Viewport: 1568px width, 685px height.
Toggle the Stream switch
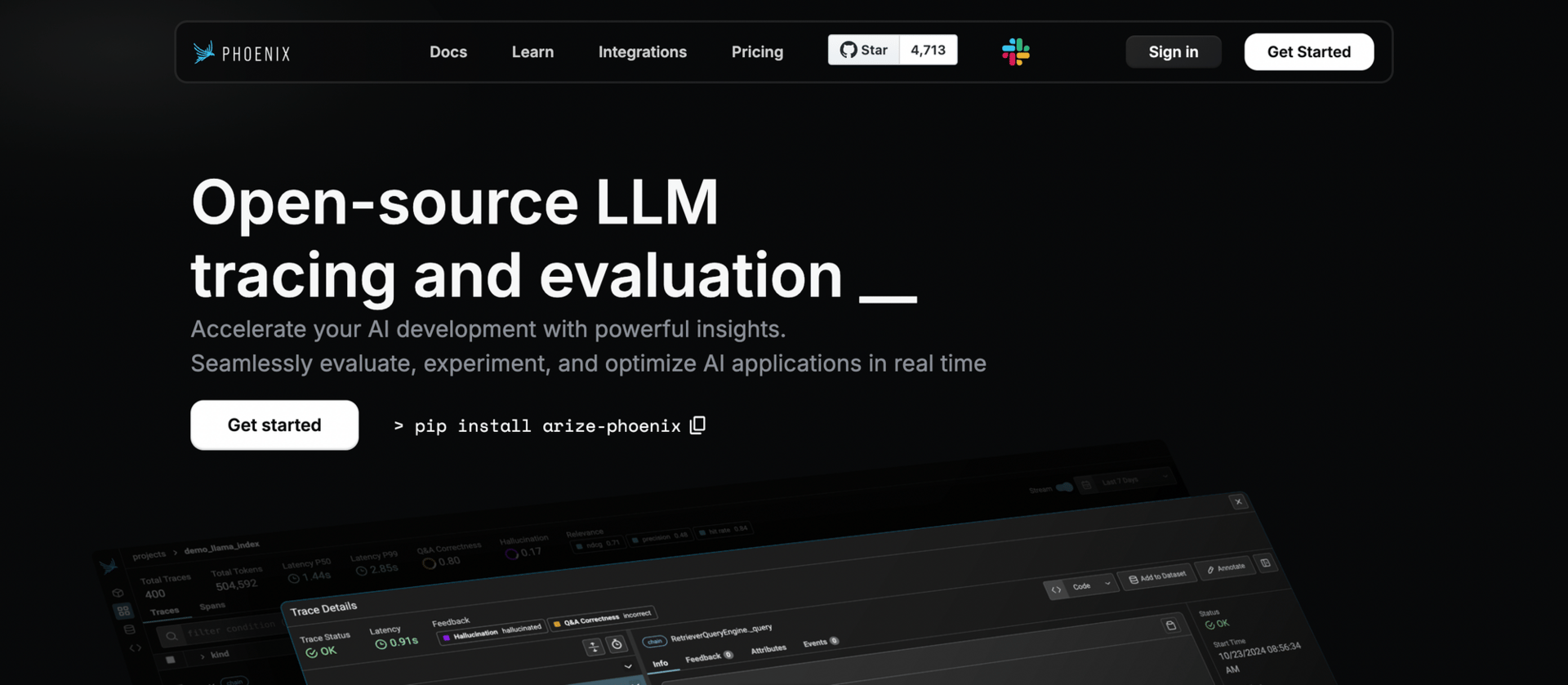(x=1065, y=487)
